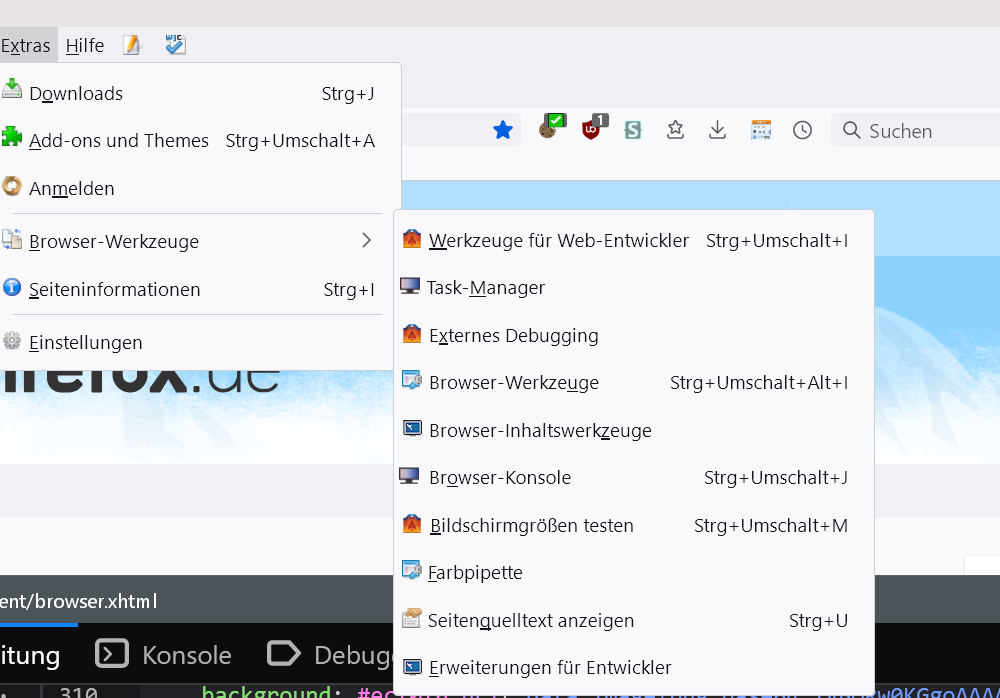This screenshot has width=1000, height=698.
Task: Open the bookmarks star tray icon
Action: 675,130
